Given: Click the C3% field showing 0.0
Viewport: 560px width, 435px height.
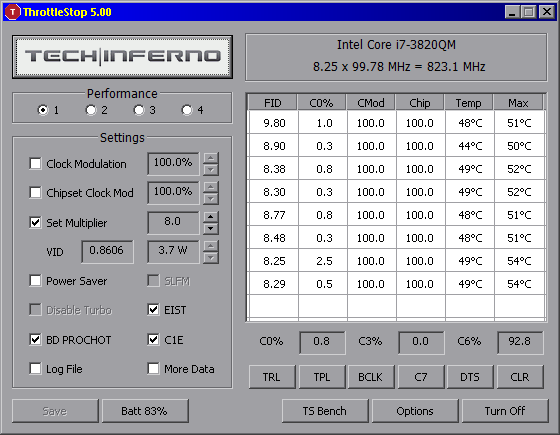Looking at the screenshot, I should tap(421, 342).
